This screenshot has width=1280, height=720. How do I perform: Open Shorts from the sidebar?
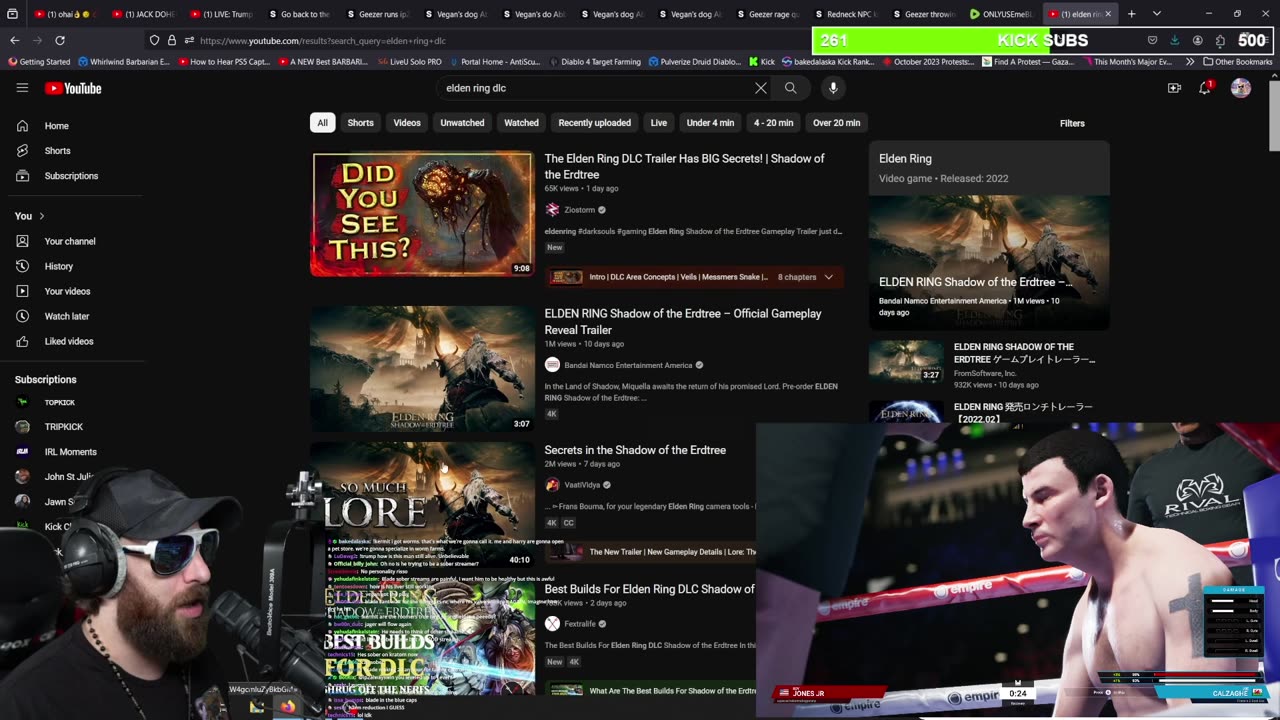(x=57, y=151)
